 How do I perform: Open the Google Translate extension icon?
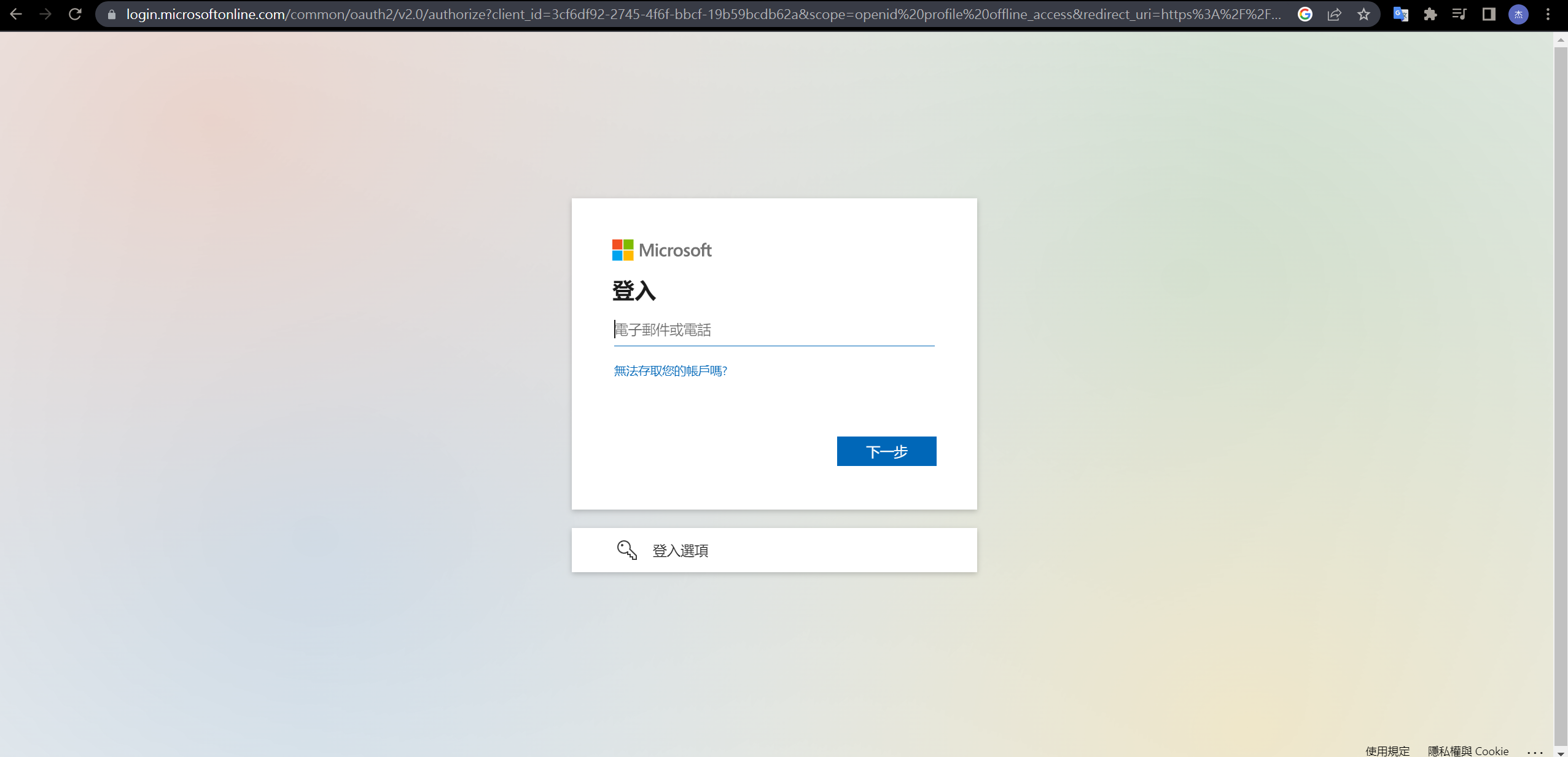coord(1401,14)
